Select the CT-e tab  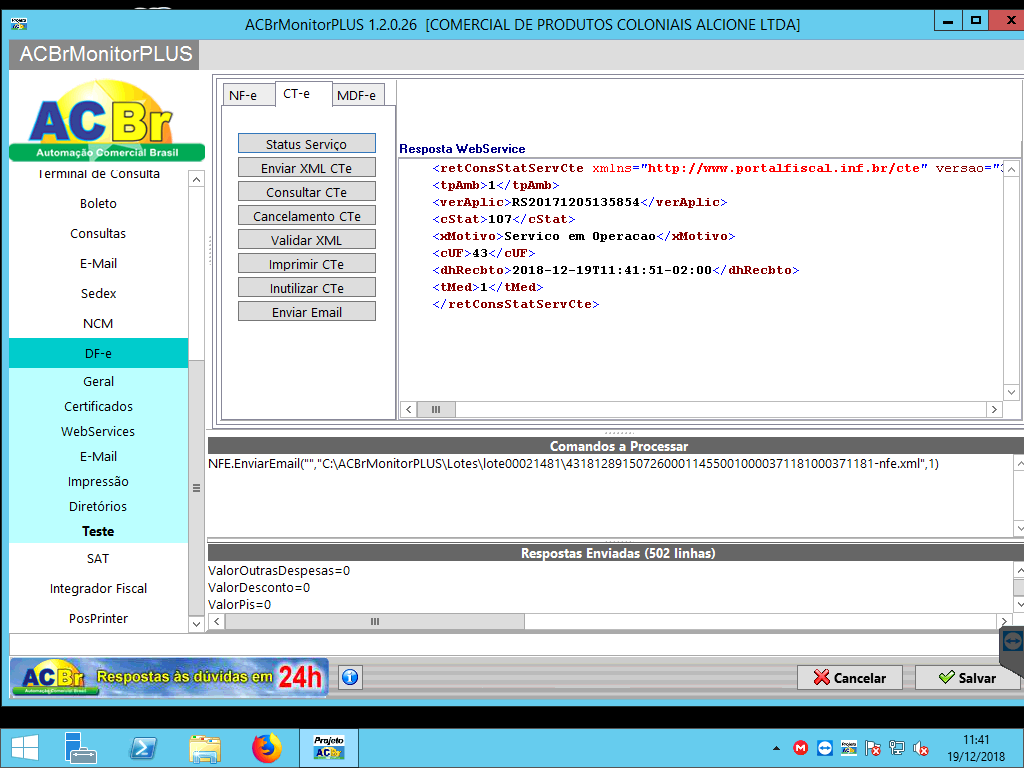point(304,93)
